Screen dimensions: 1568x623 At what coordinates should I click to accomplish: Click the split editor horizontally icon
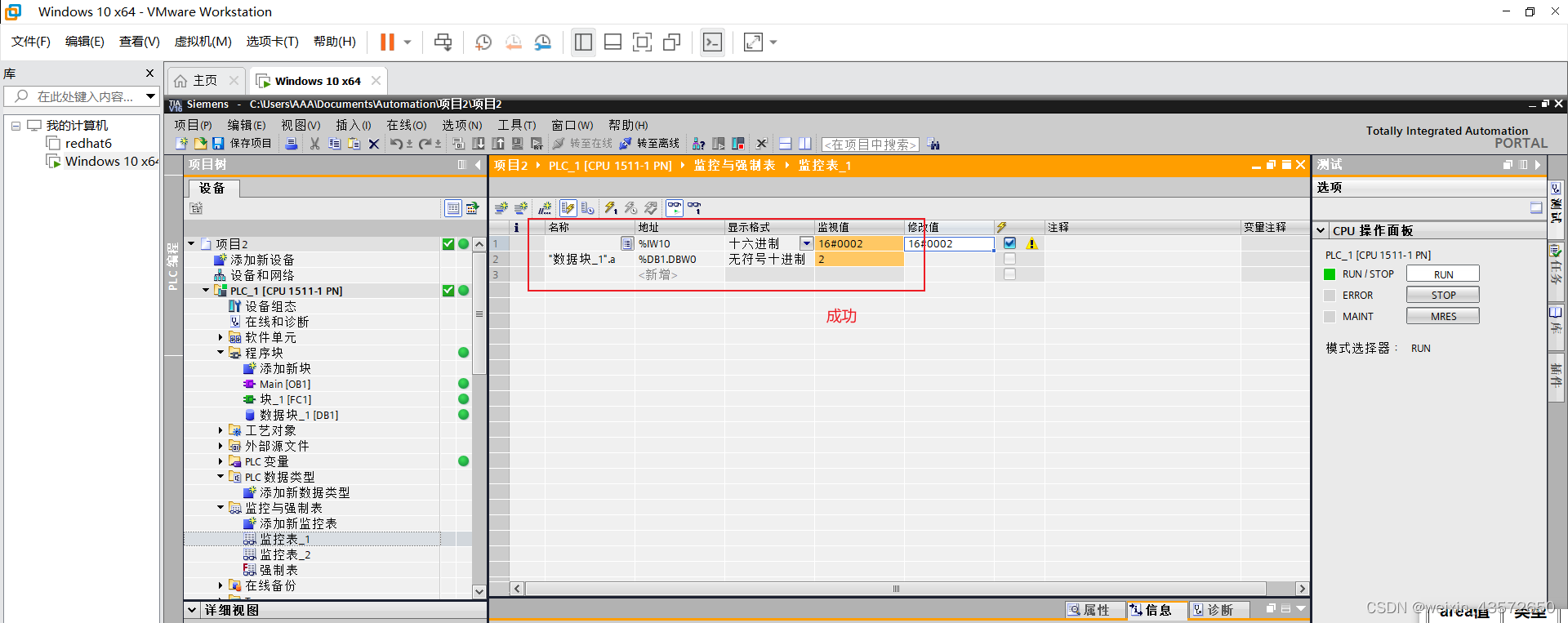[785, 144]
